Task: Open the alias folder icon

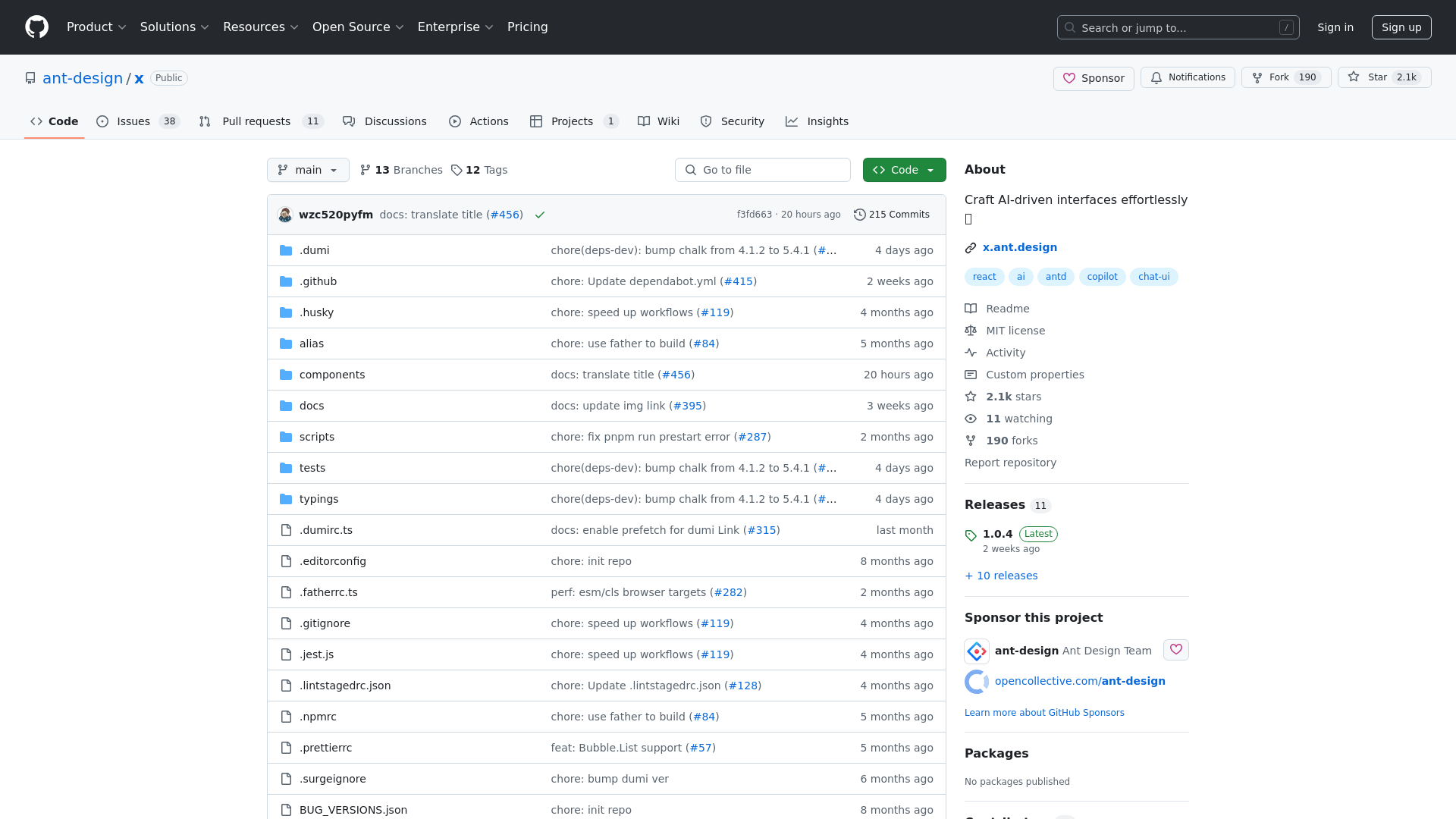Action: click(286, 344)
